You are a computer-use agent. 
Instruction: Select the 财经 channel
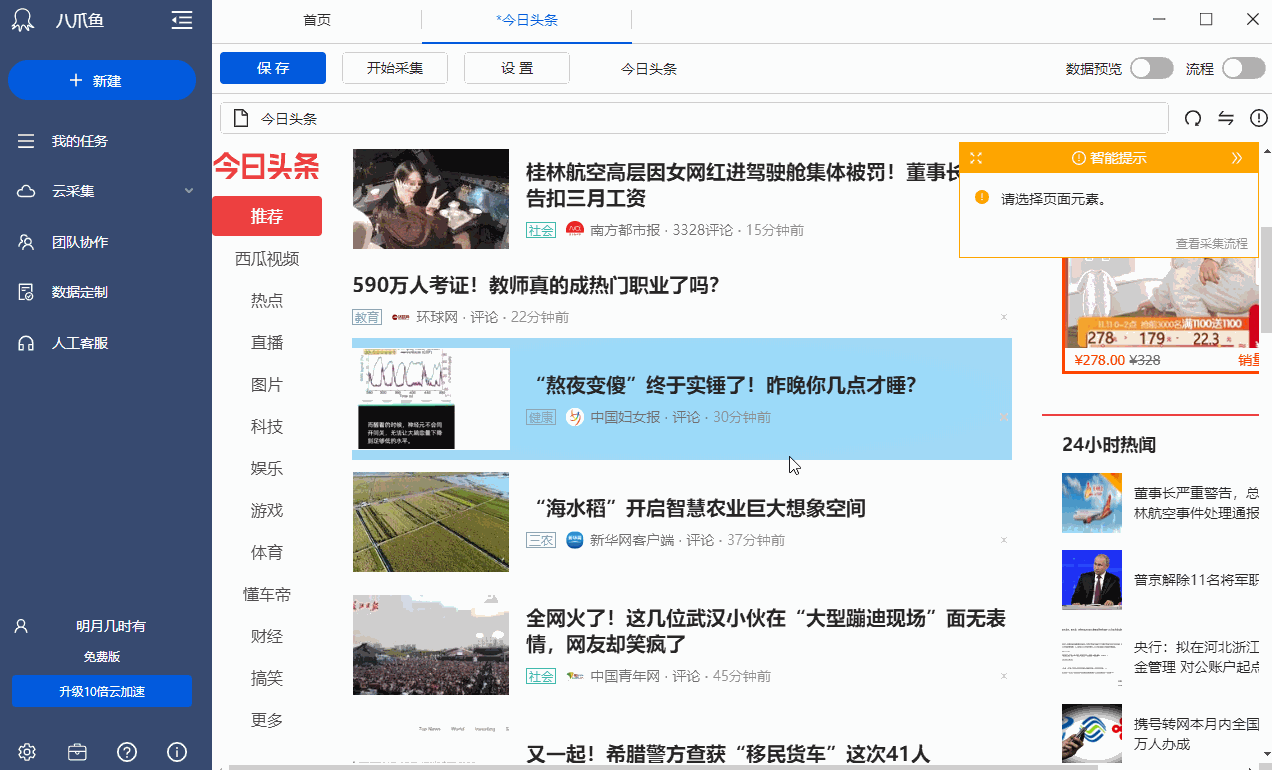pyautogui.click(x=267, y=637)
